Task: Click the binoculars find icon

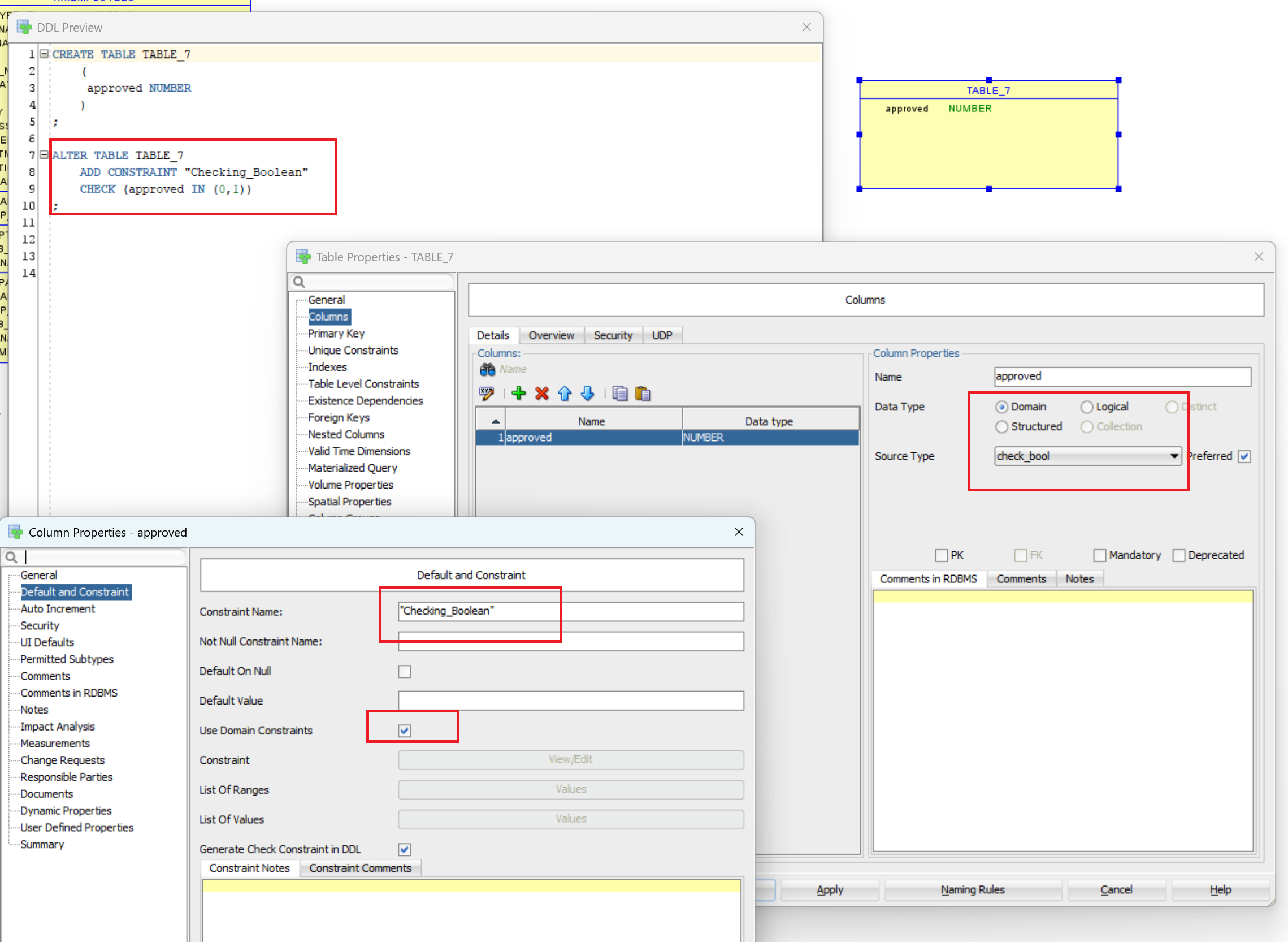Action: [x=487, y=369]
